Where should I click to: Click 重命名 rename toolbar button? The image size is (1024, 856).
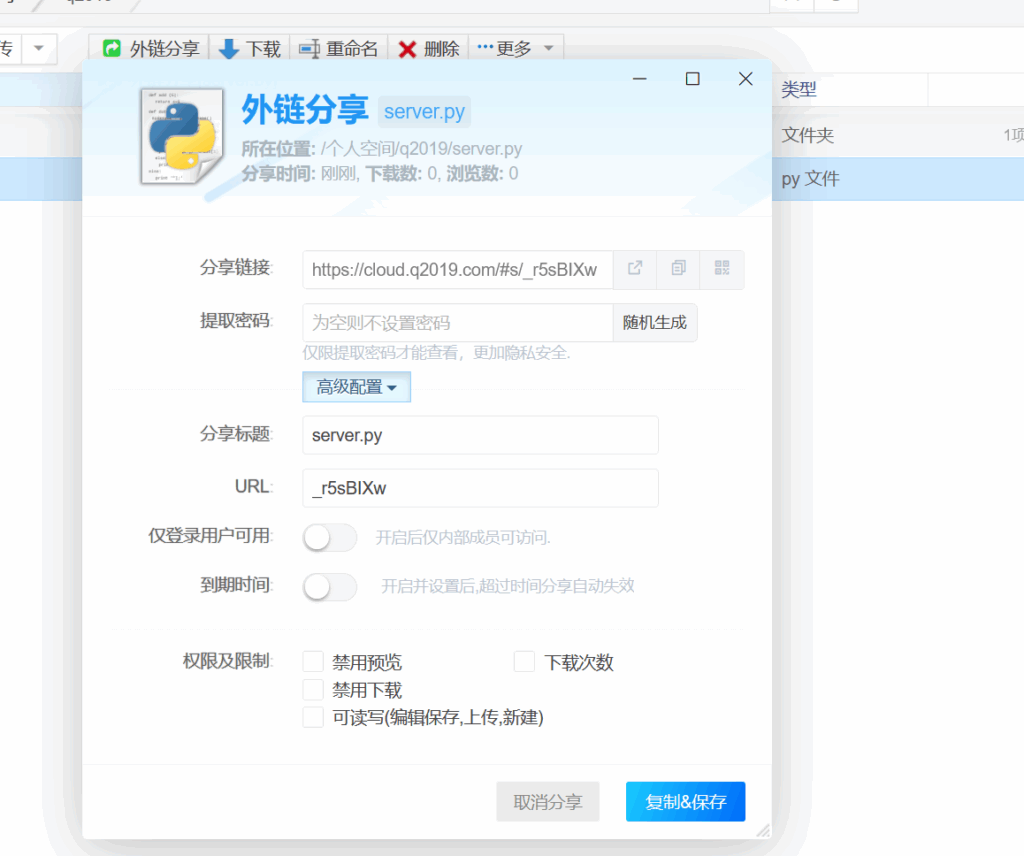339,49
